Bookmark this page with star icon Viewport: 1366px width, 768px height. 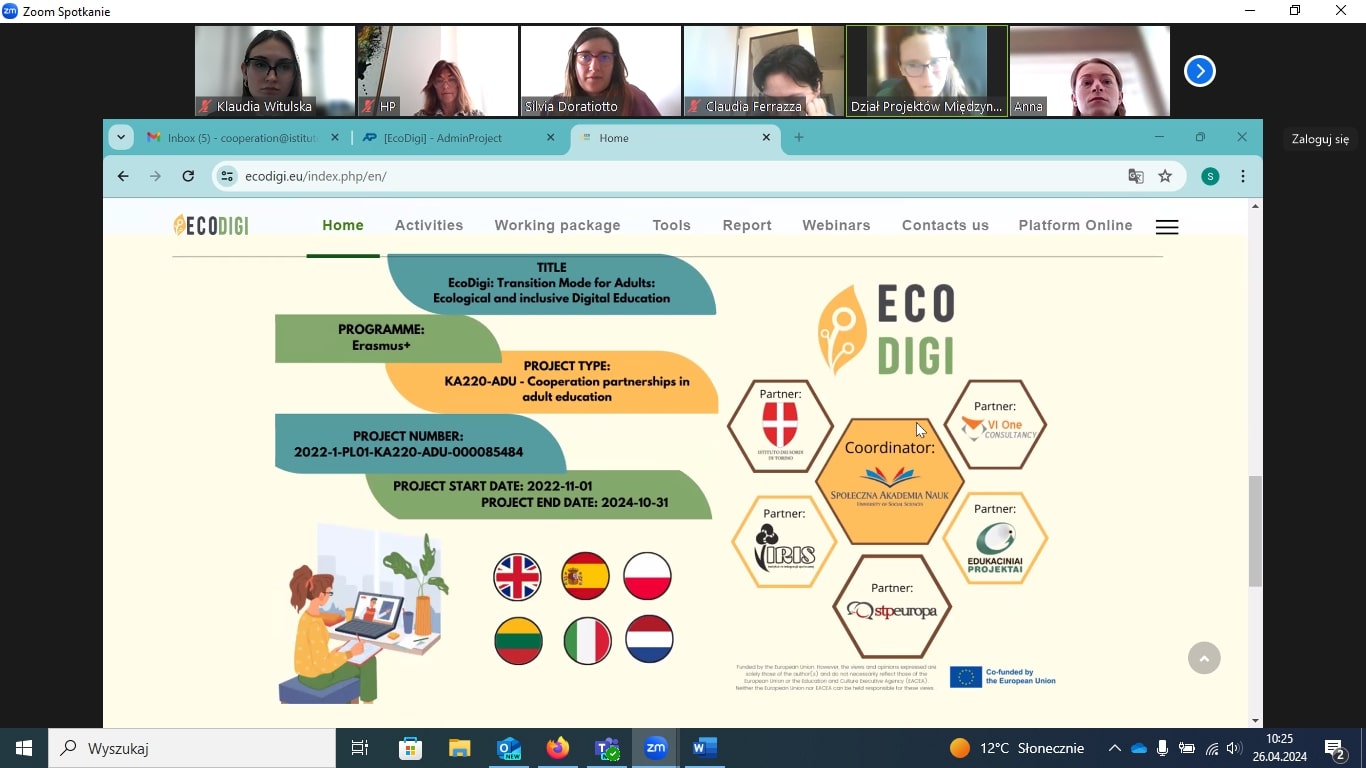(x=1165, y=176)
